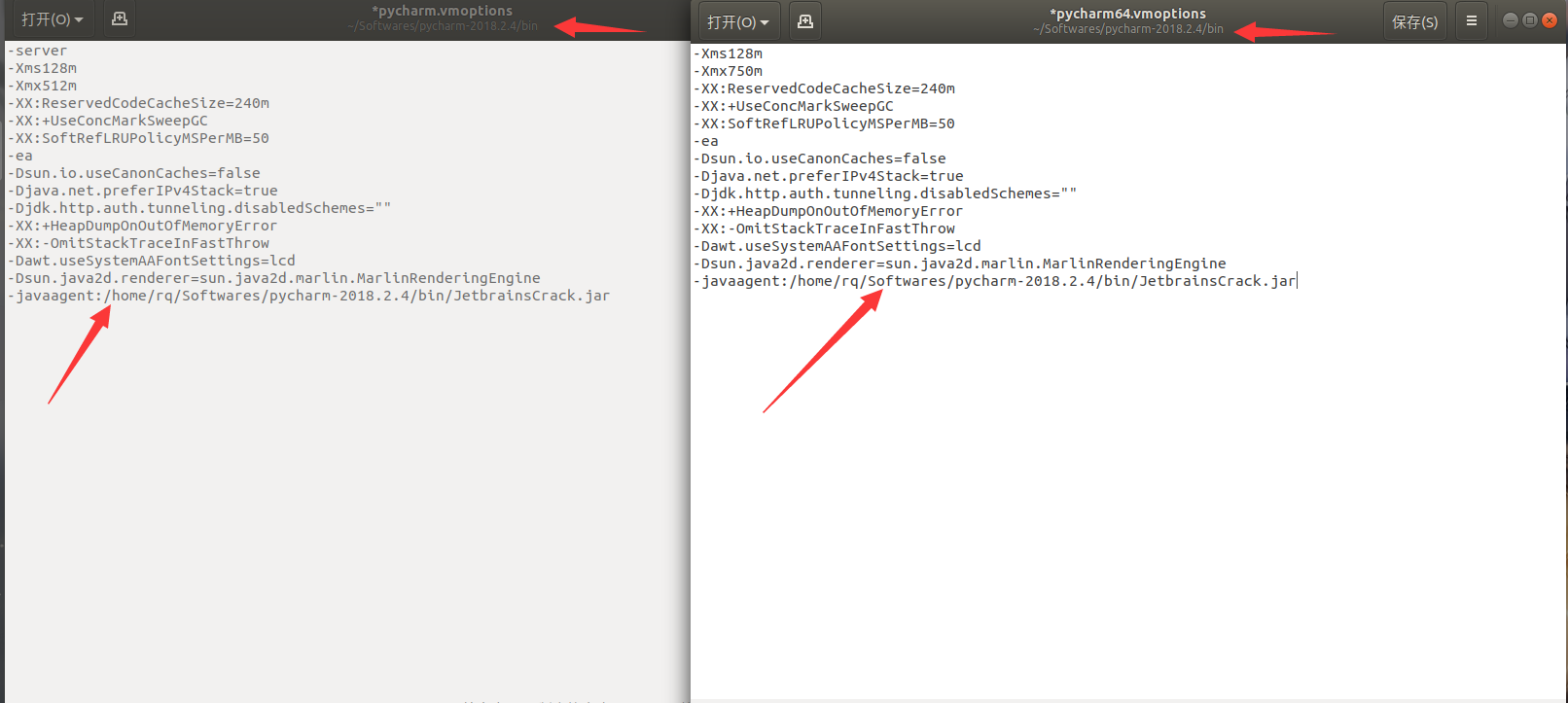Close the pycharm64.vmoptions window
This screenshot has height=703, width=1568.
1550,20
